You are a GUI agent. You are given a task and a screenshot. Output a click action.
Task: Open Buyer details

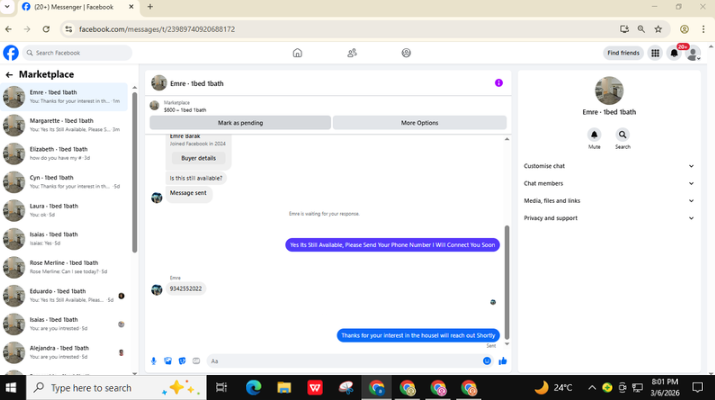pos(198,158)
